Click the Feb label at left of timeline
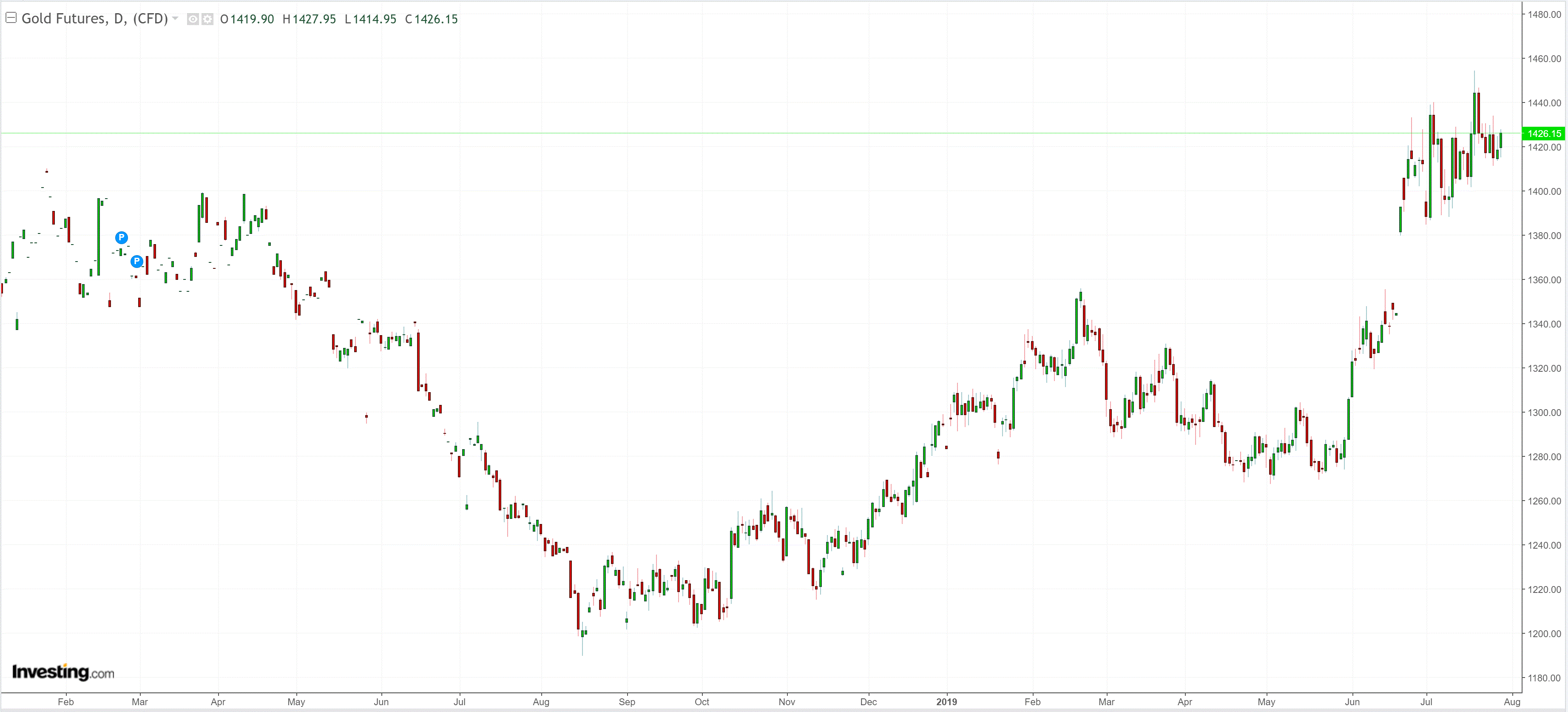Screen dimensions: 1568x712 click(x=66, y=702)
